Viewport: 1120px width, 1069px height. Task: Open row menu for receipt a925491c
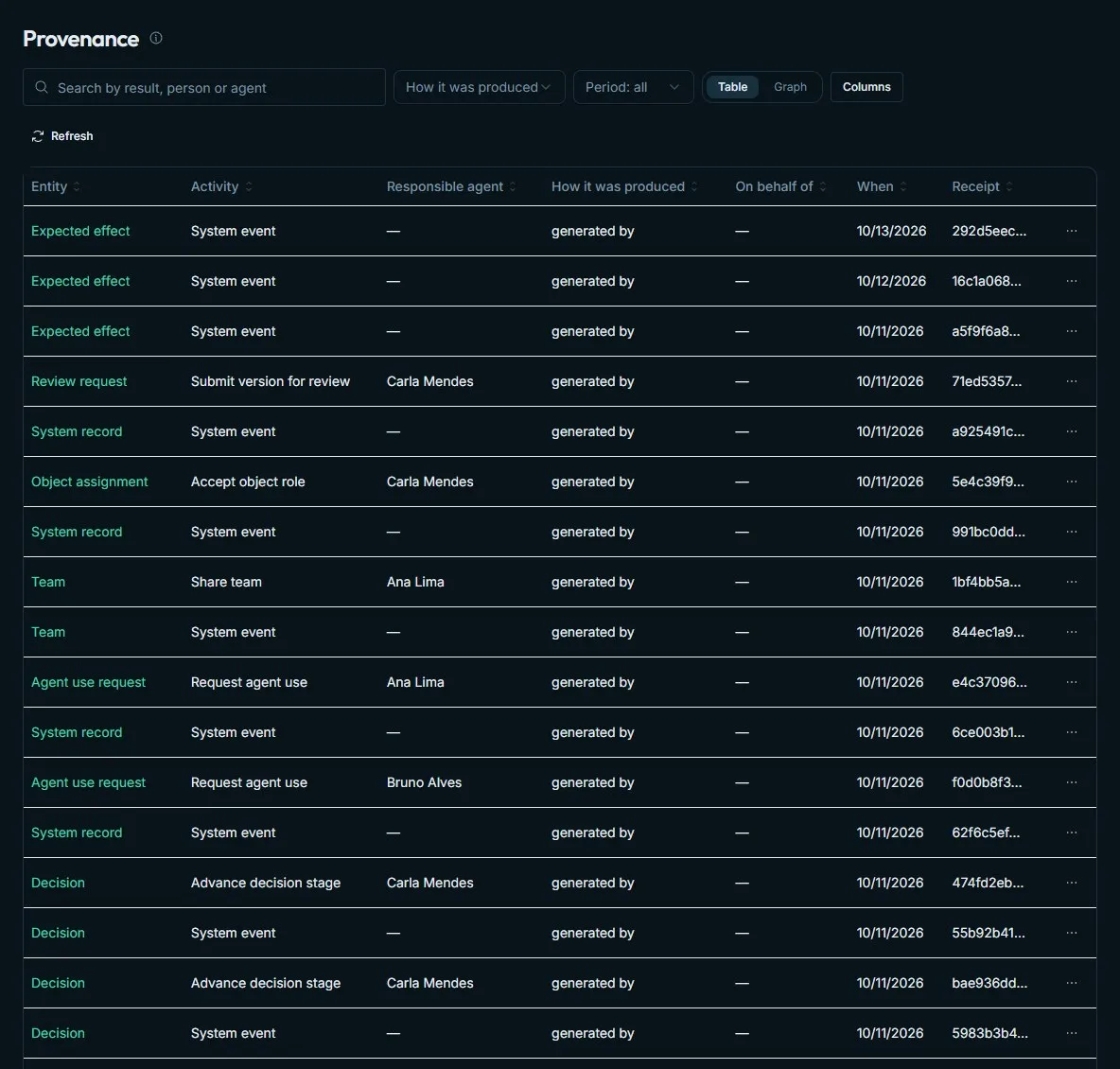1072,430
